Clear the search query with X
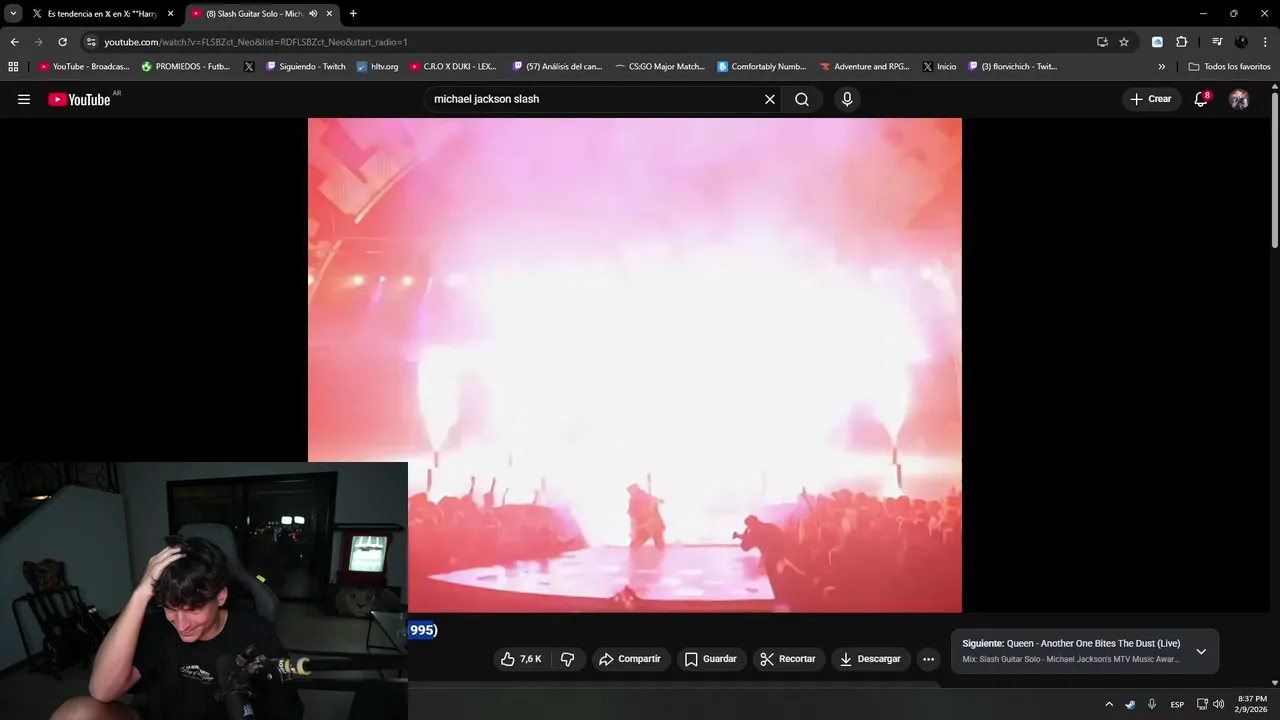 [770, 99]
